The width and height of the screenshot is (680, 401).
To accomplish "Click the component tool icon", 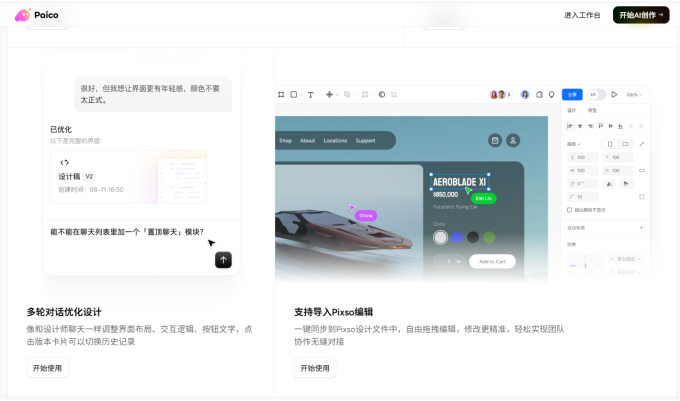I will (x=329, y=95).
